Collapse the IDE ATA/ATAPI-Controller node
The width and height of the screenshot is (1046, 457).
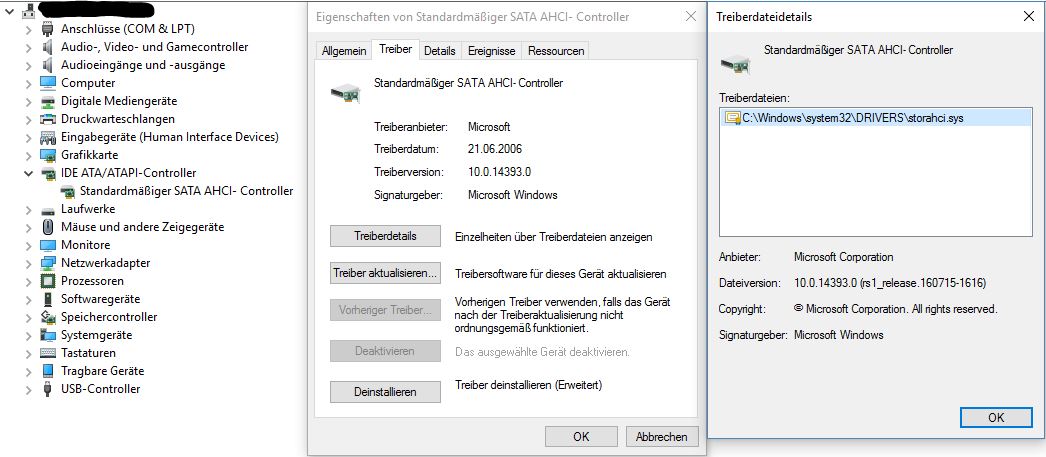[x=28, y=173]
